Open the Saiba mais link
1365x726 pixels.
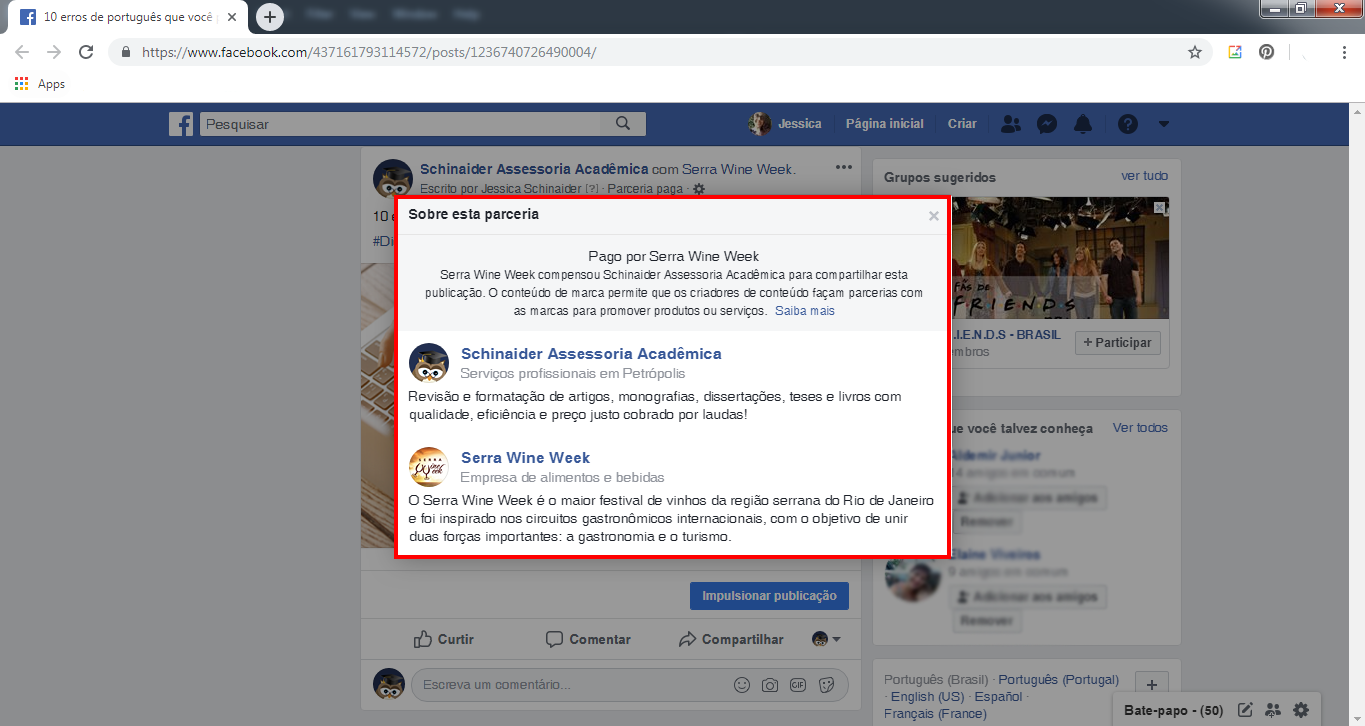pos(805,311)
